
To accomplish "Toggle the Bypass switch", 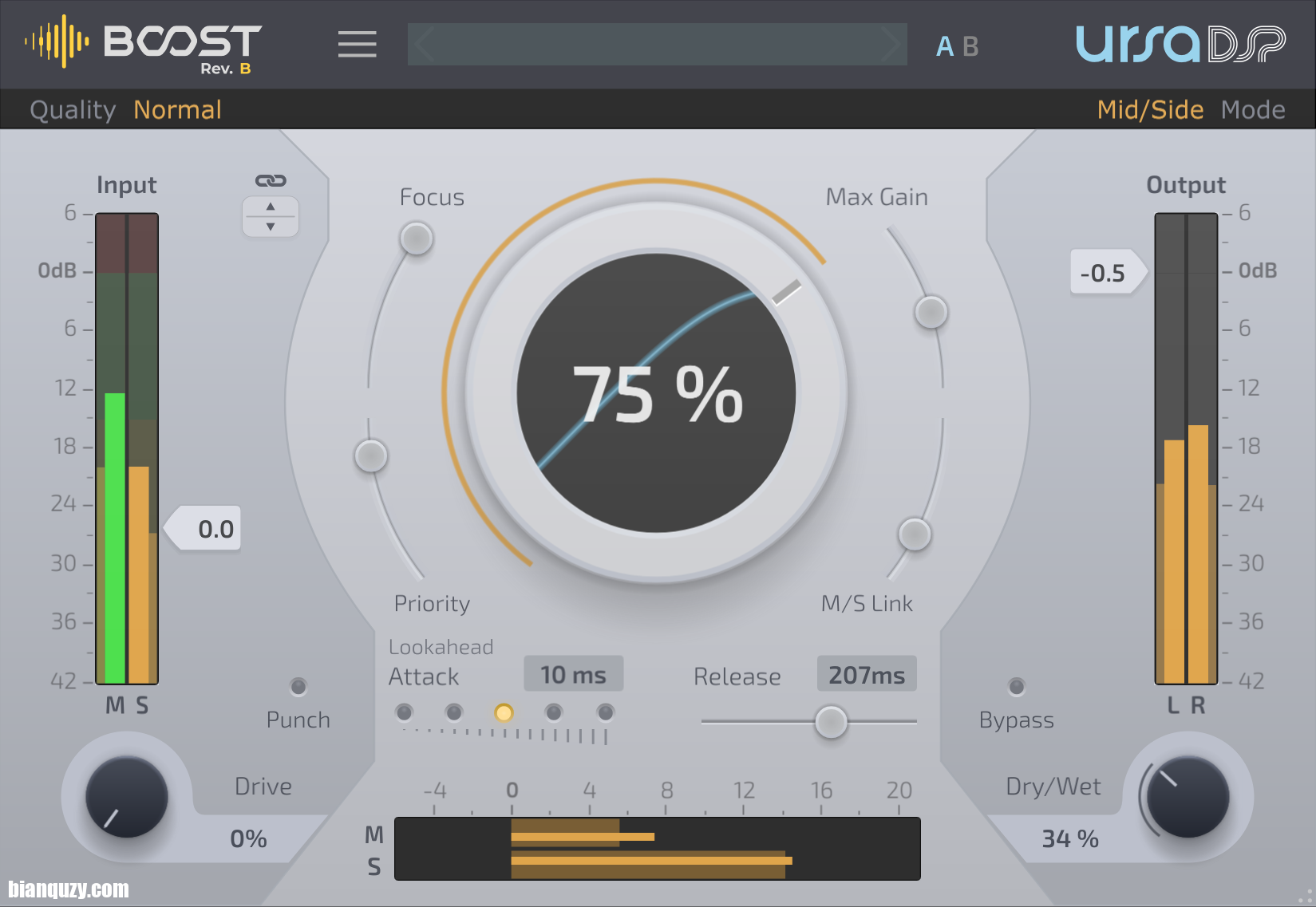I will (x=1016, y=686).
